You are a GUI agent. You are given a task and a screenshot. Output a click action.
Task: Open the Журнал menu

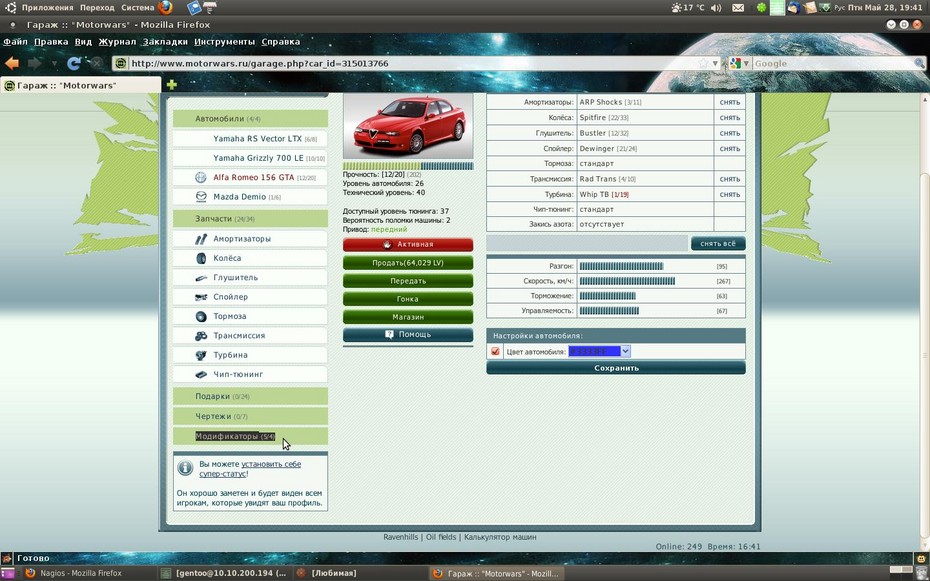(x=117, y=42)
